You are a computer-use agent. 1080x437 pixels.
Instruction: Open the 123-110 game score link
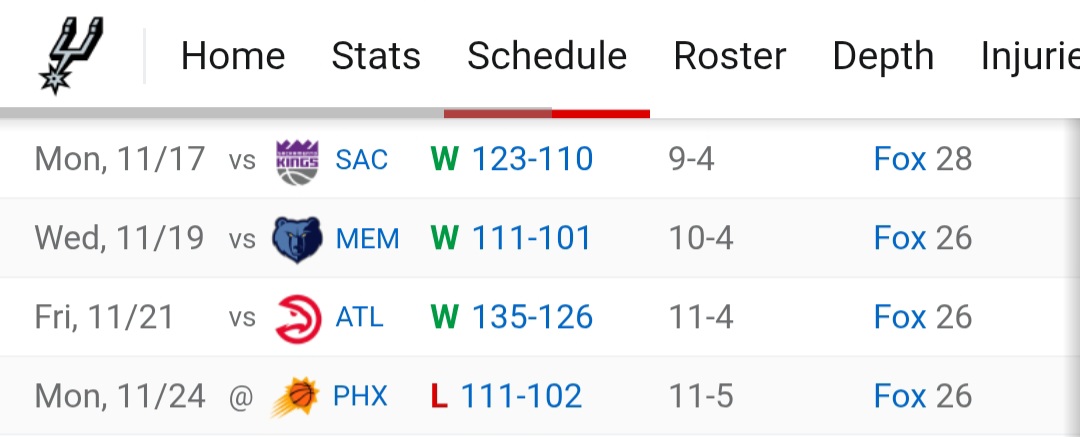pyautogui.click(x=532, y=159)
